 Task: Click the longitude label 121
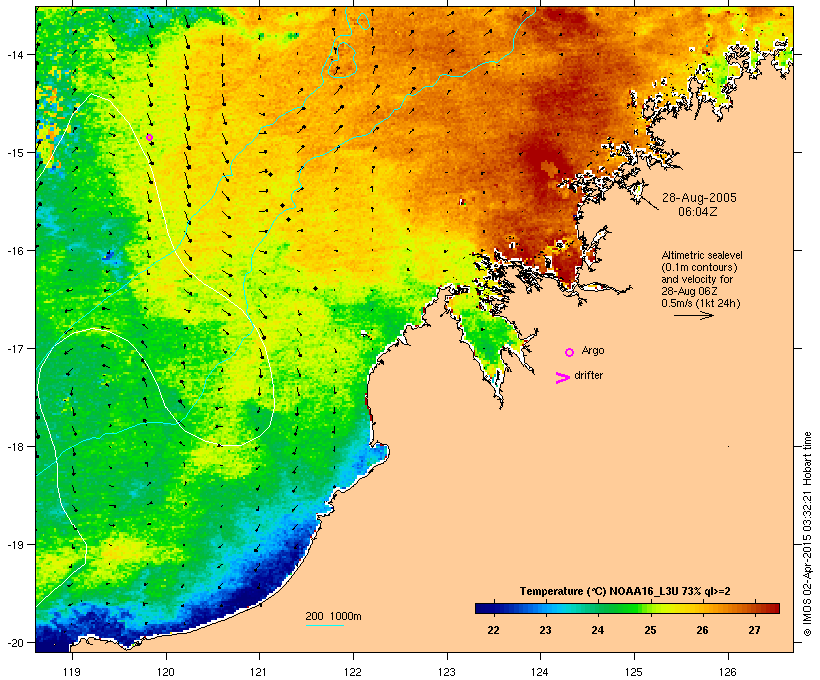coord(259,672)
